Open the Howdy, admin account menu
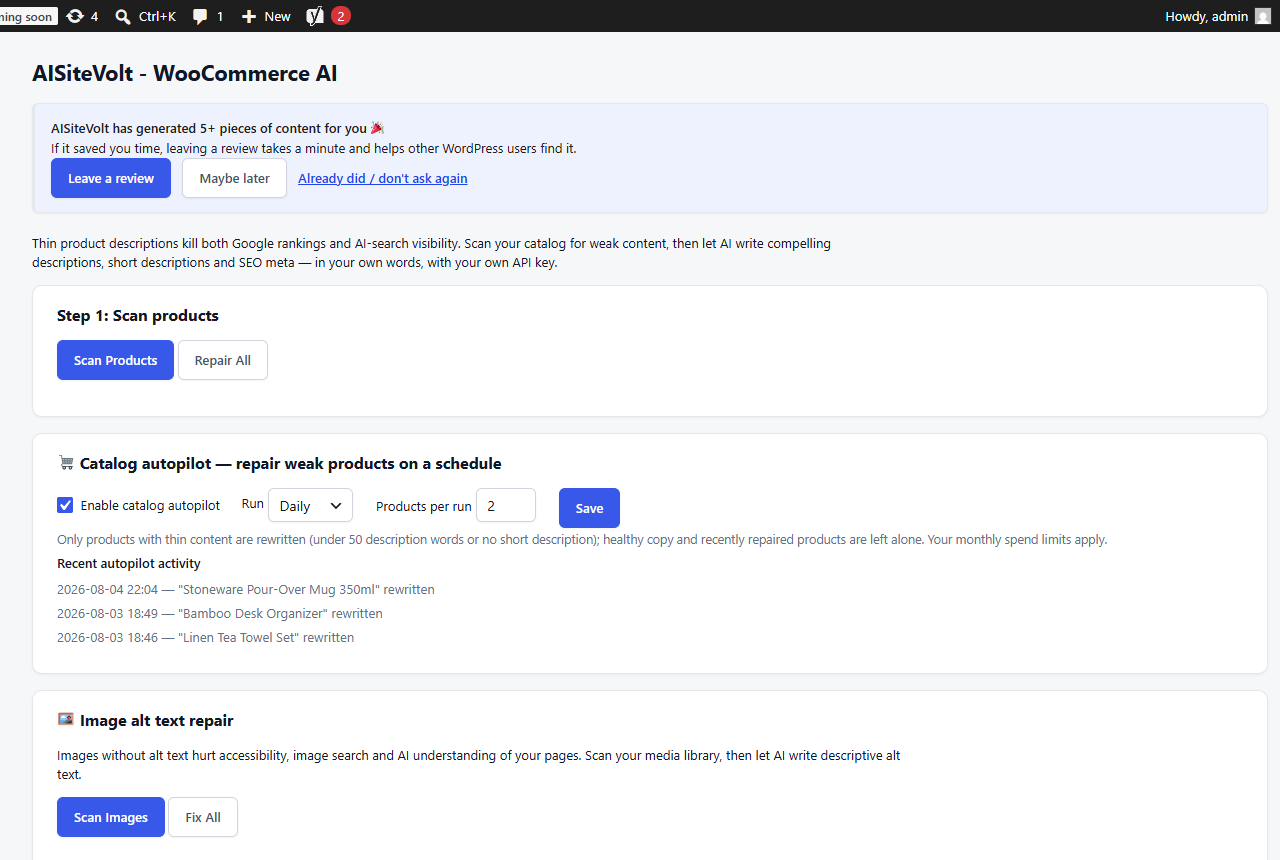The width and height of the screenshot is (1280, 860). pyautogui.click(x=1217, y=16)
